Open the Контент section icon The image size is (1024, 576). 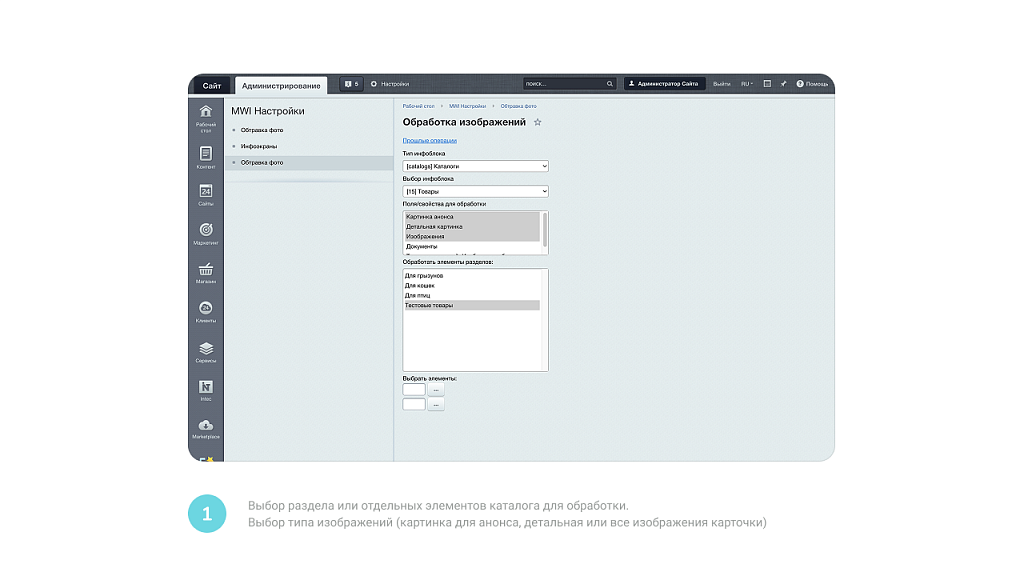(x=205, y=154)
